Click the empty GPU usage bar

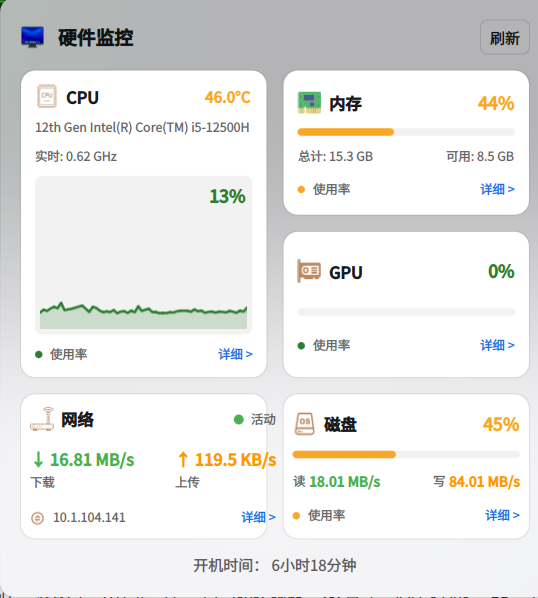(x=406, y=312)
